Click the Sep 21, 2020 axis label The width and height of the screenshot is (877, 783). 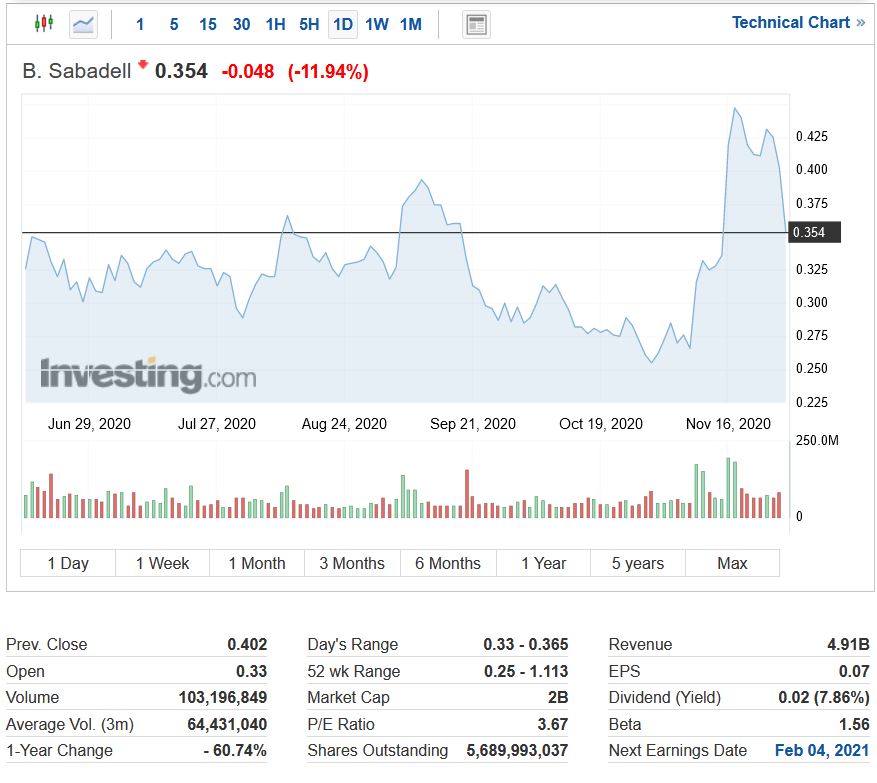point(473,424)
